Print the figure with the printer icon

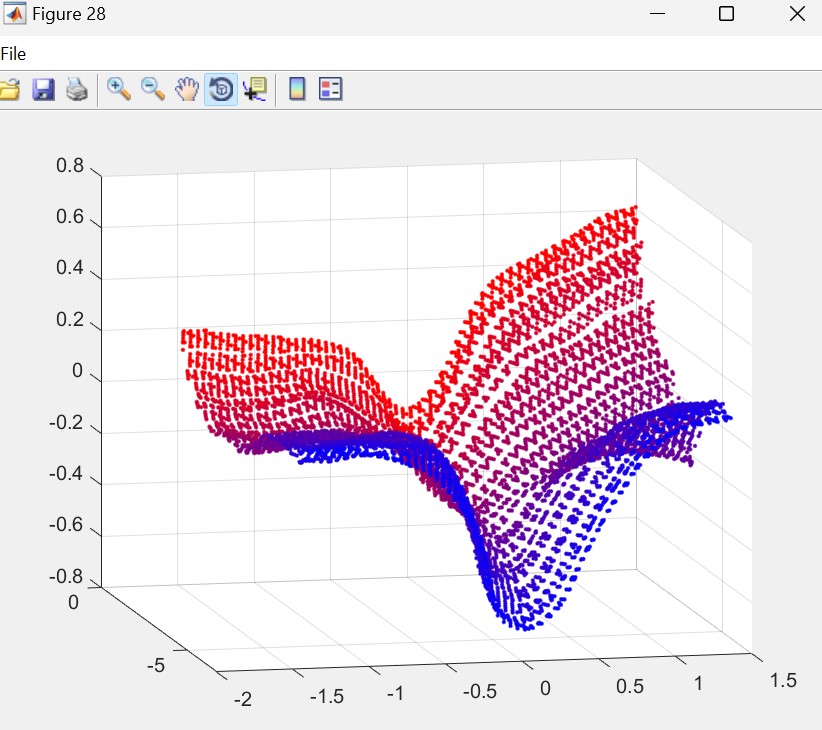77,90
